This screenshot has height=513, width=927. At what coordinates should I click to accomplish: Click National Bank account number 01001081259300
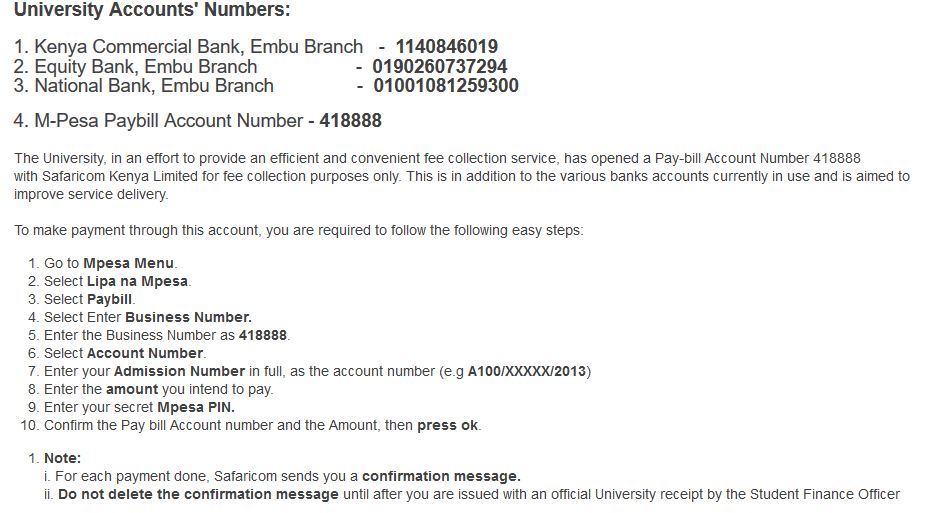point(446,86)
